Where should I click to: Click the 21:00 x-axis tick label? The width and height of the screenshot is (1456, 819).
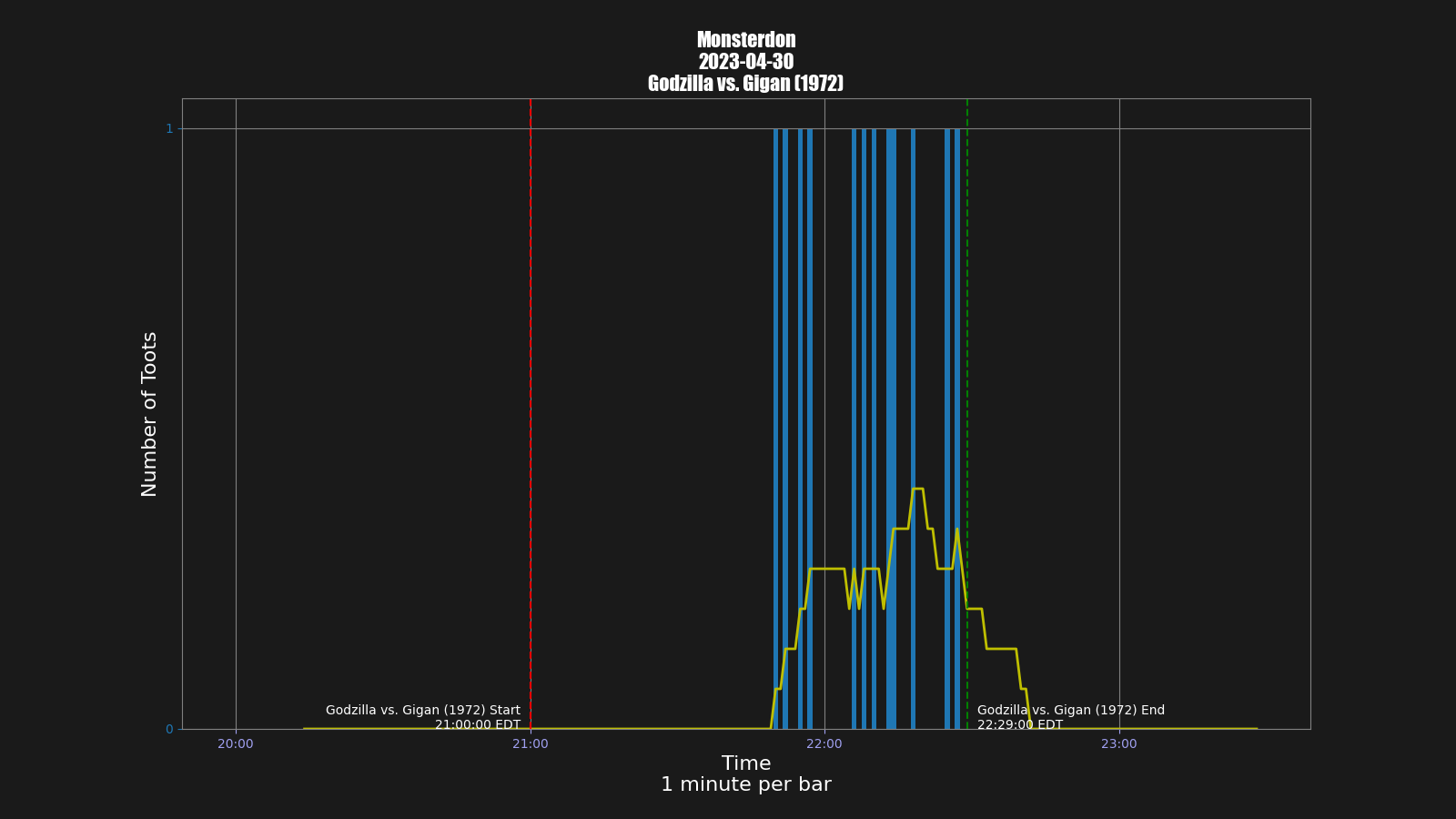click(531, 743)
